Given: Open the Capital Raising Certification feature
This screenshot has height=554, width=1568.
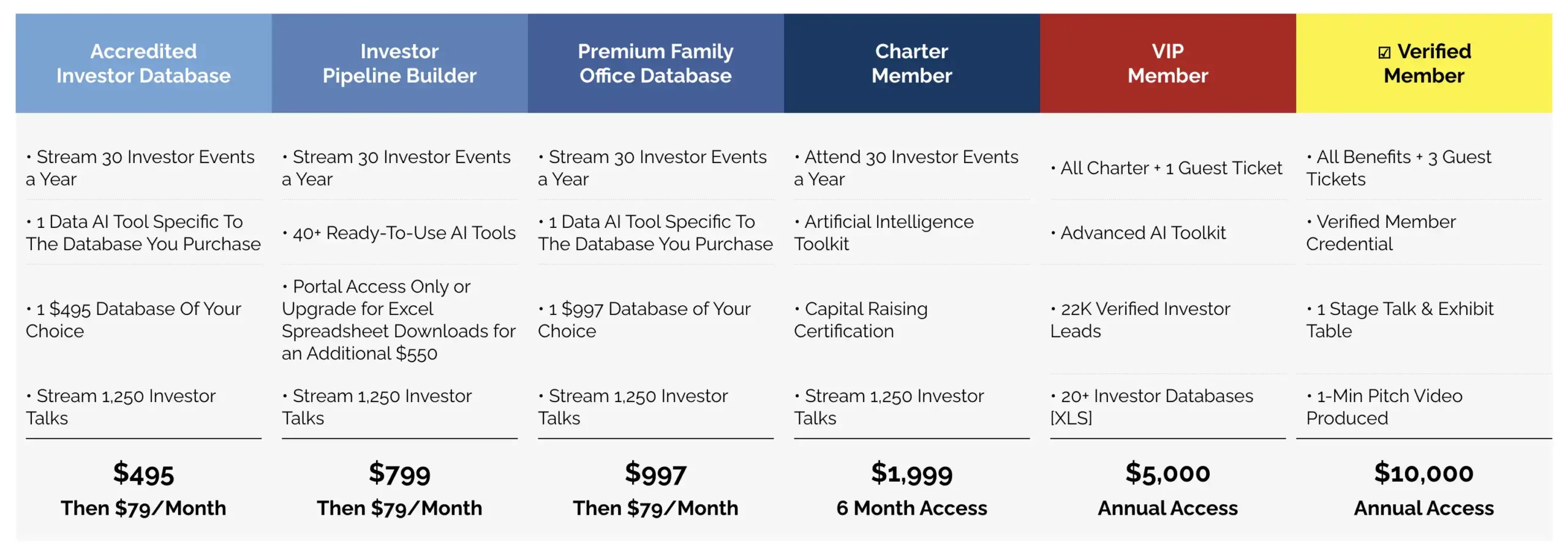Looking at the screenshot, I should click(861, 320).
